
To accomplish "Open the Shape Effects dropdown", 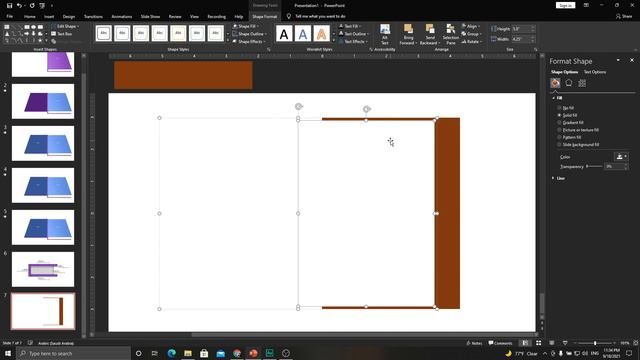I will tap(249, 42).
